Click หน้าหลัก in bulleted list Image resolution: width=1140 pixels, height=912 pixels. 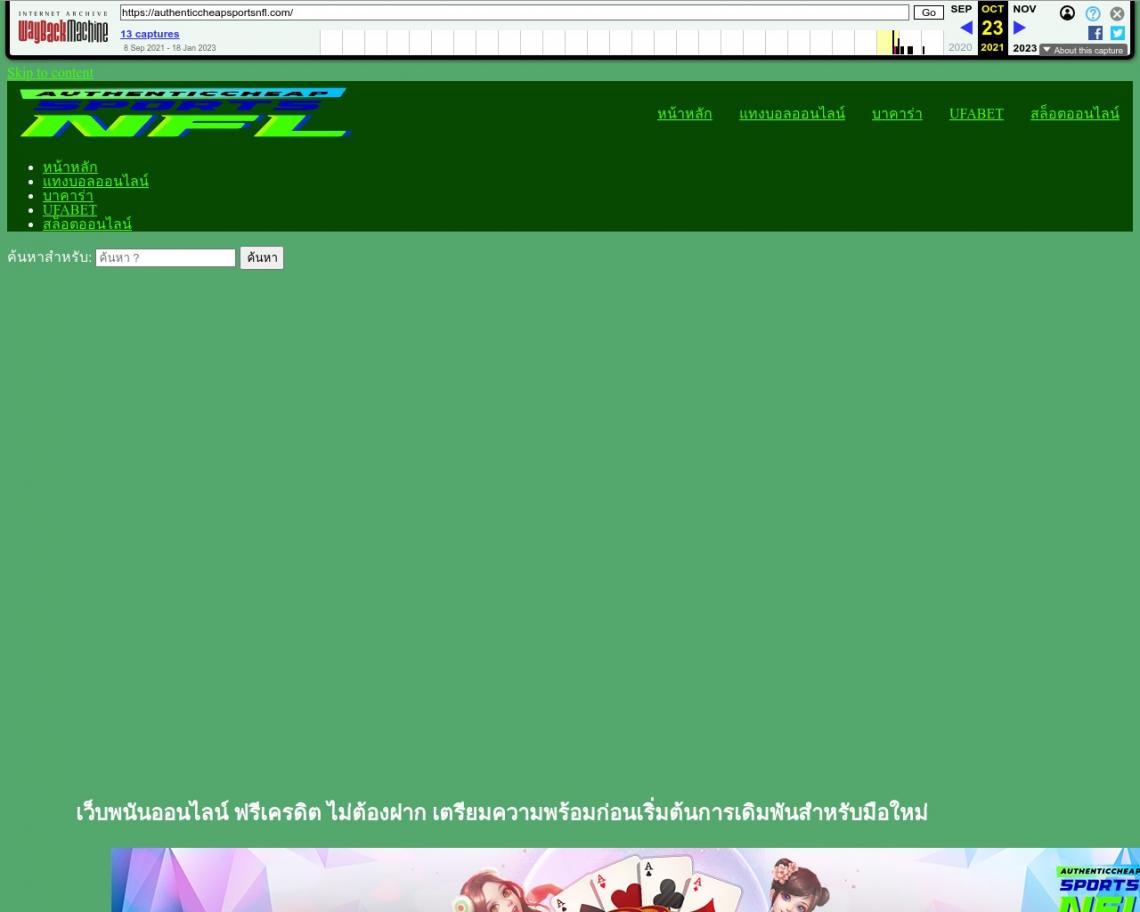[x=70, y=167]
